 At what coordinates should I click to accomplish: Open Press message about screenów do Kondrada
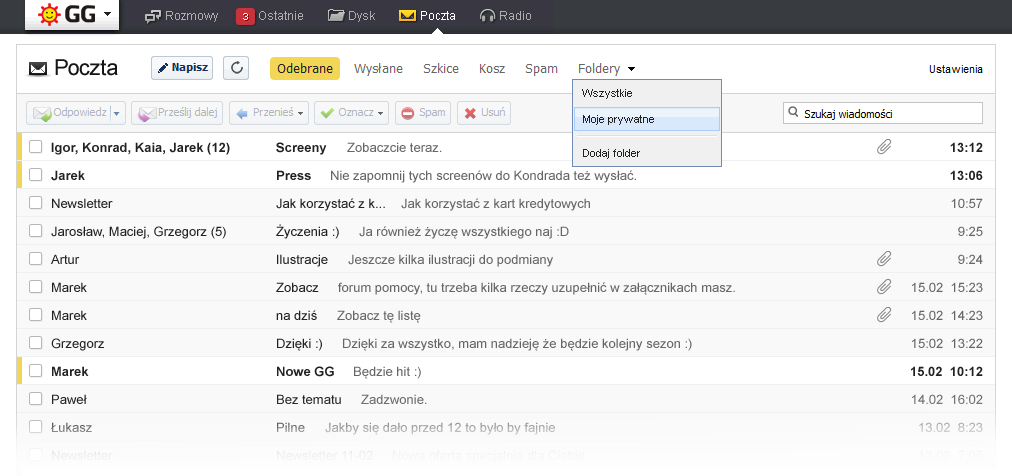point(505,175)
